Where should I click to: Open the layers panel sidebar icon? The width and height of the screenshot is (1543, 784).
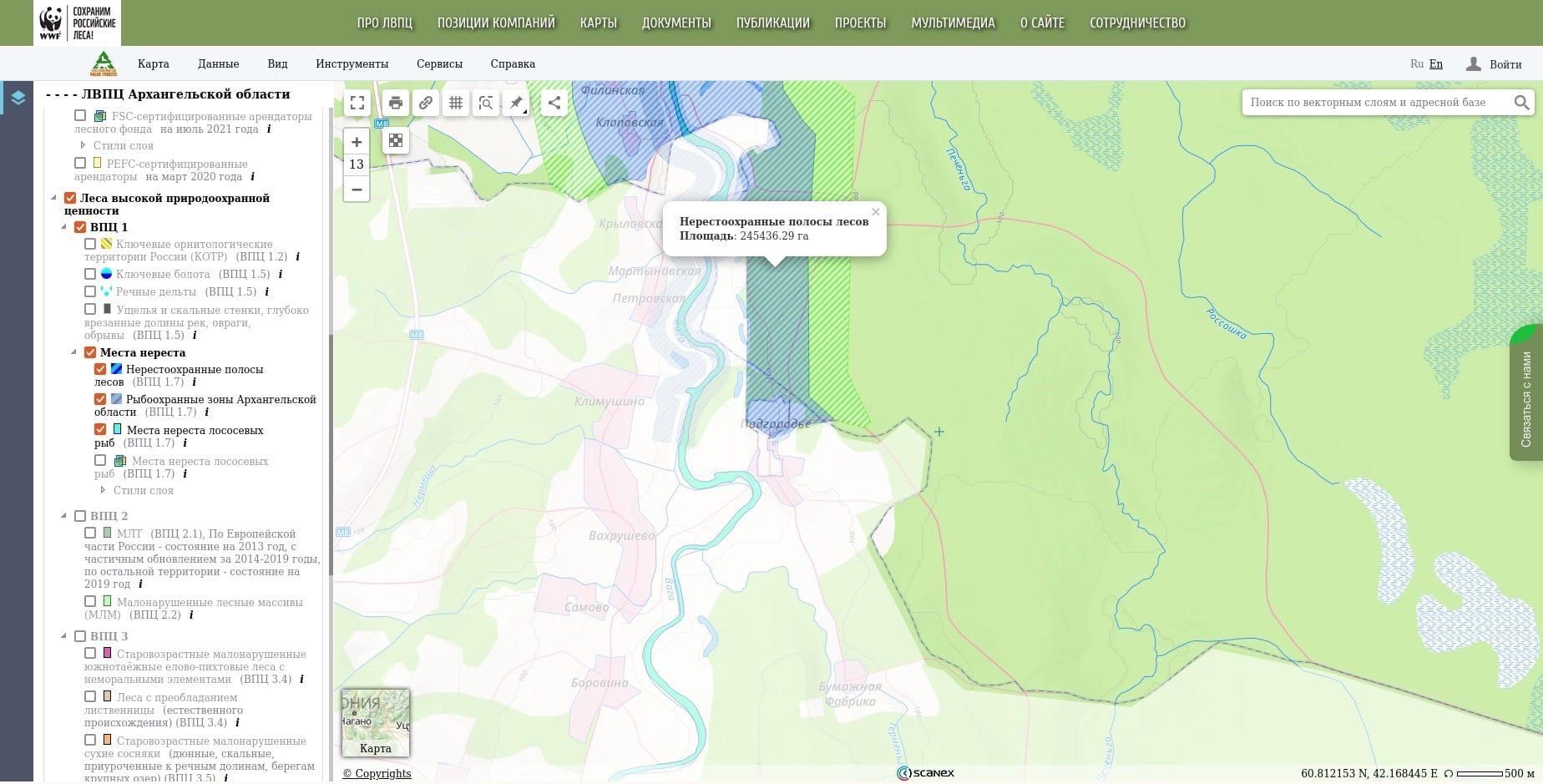pos(18,98)
